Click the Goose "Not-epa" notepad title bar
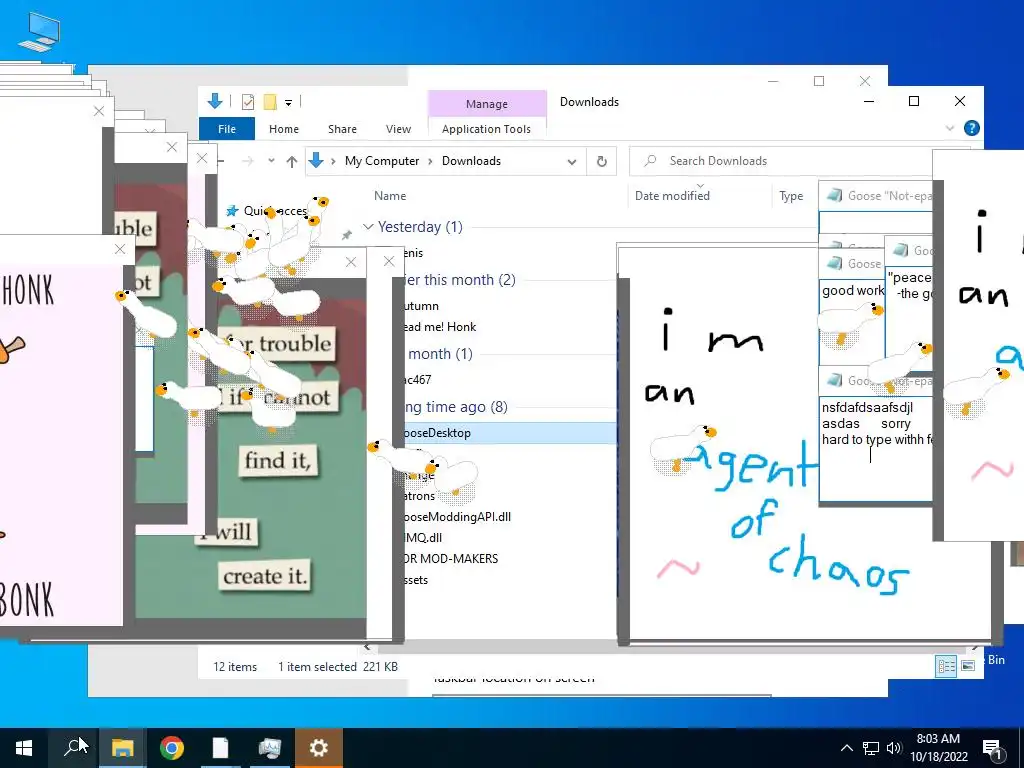This screenshot has width=1024, height=768. click(x=876, y=195)
